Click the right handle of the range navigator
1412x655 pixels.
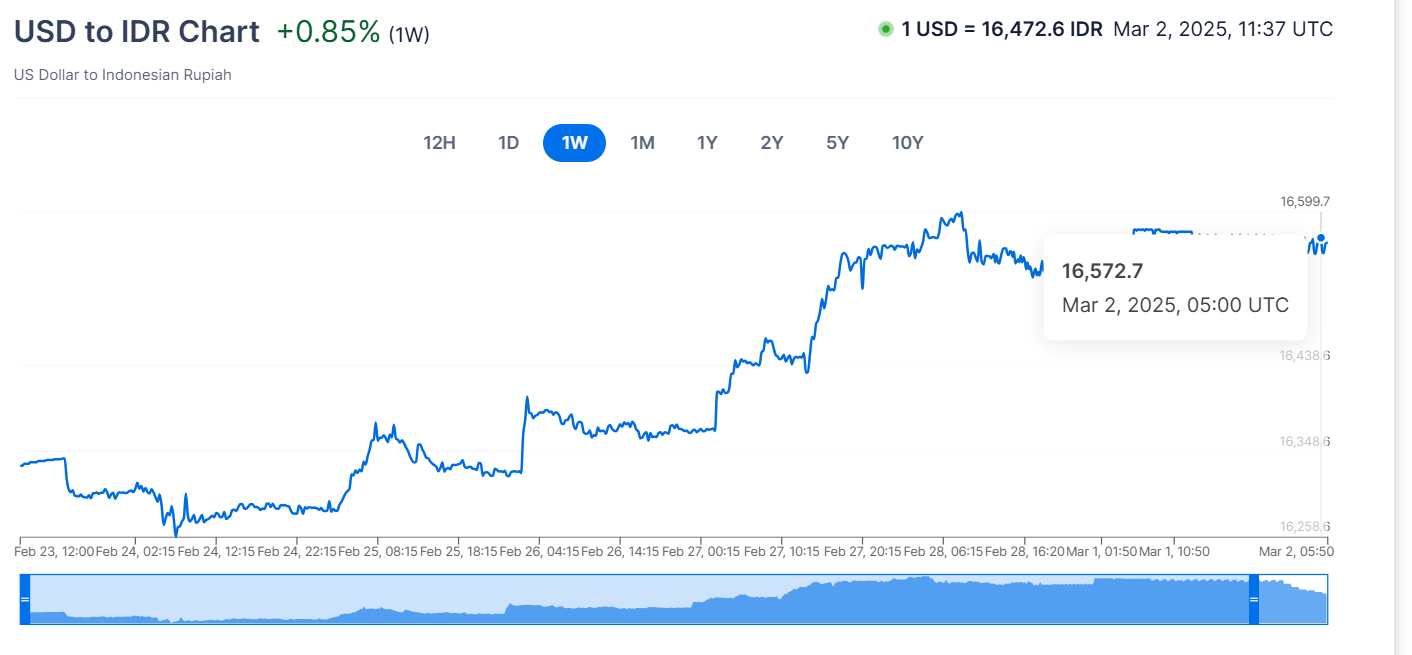point(1254,599)
